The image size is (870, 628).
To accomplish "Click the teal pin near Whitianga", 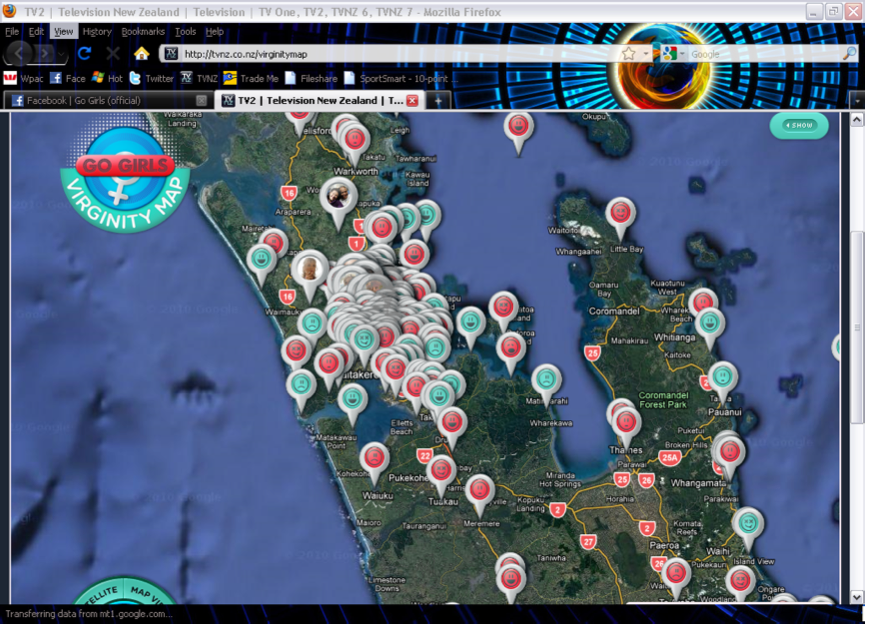I will [x=710, y=323].
